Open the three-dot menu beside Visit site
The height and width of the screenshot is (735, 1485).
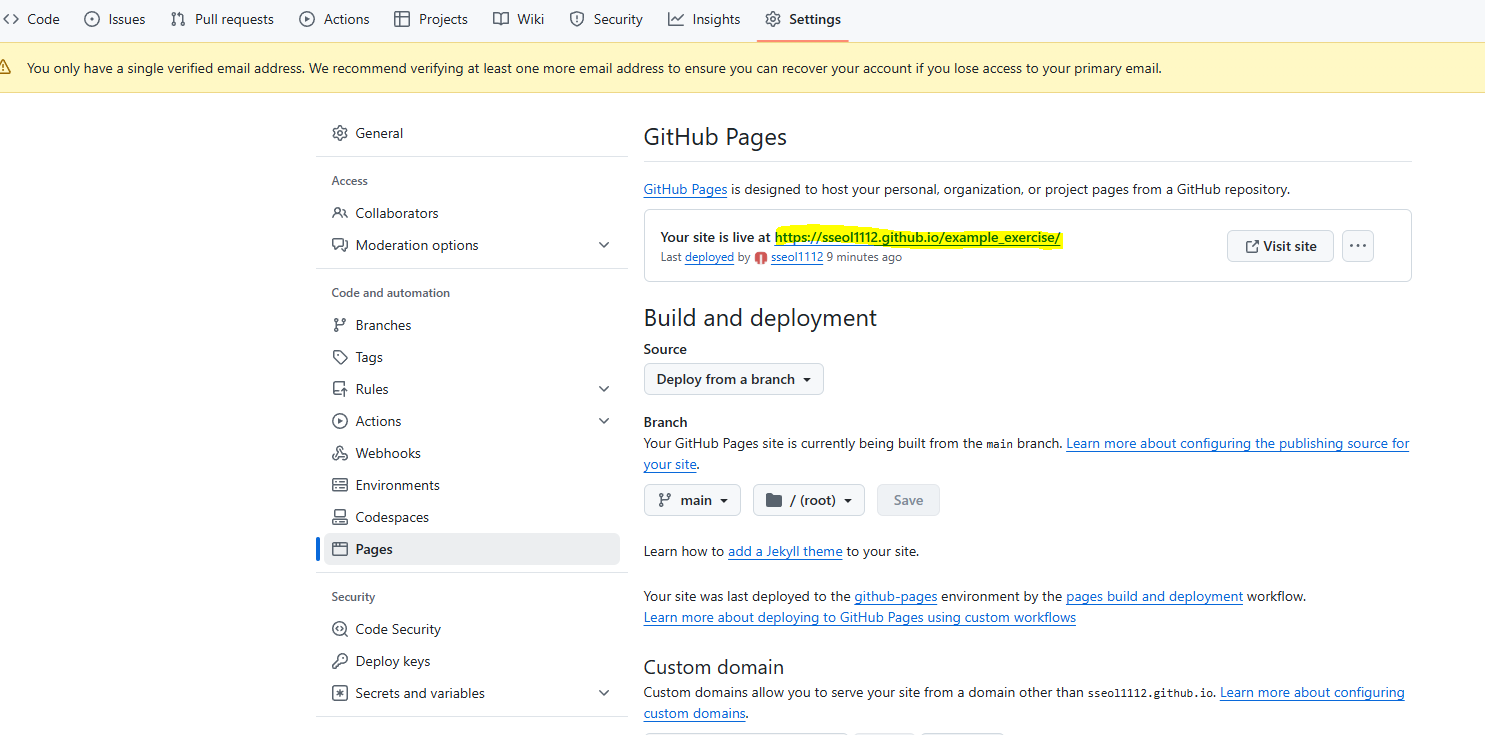point(1358,246)
